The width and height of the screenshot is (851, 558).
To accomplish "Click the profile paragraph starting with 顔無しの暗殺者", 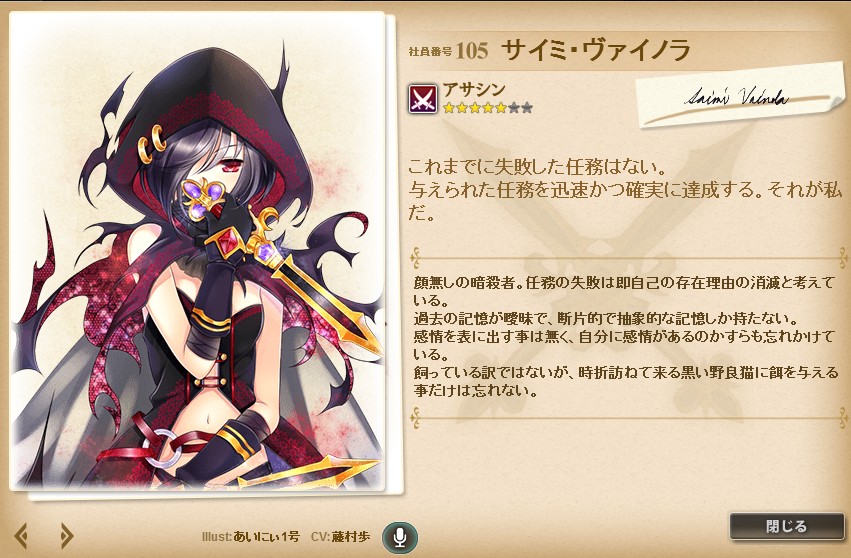I will tap(625, 336).
